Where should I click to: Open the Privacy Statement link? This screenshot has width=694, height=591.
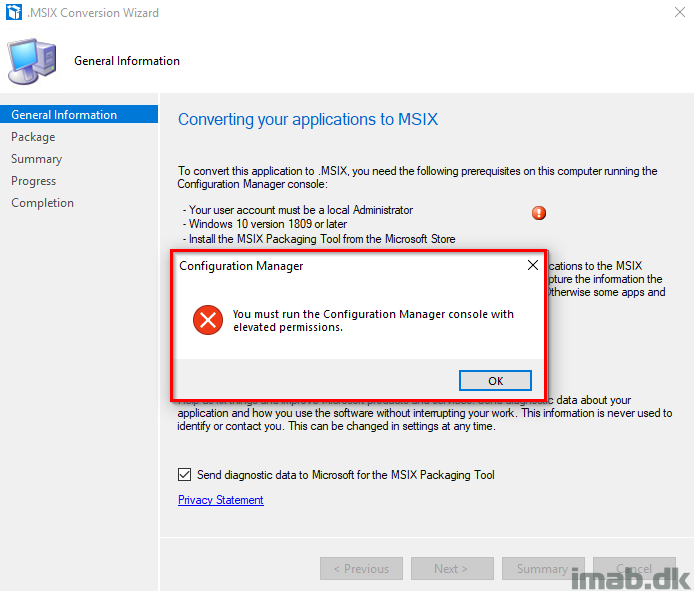coord(220,500)
